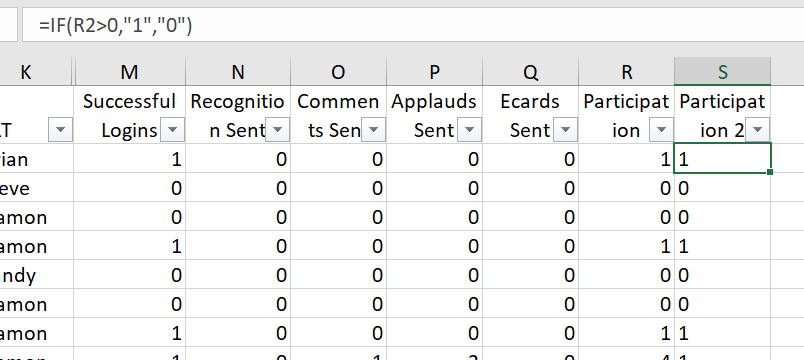Select the first-row Participation 2 cell containing 1
Screen dimensions: 804x360
tap(722, 158)
